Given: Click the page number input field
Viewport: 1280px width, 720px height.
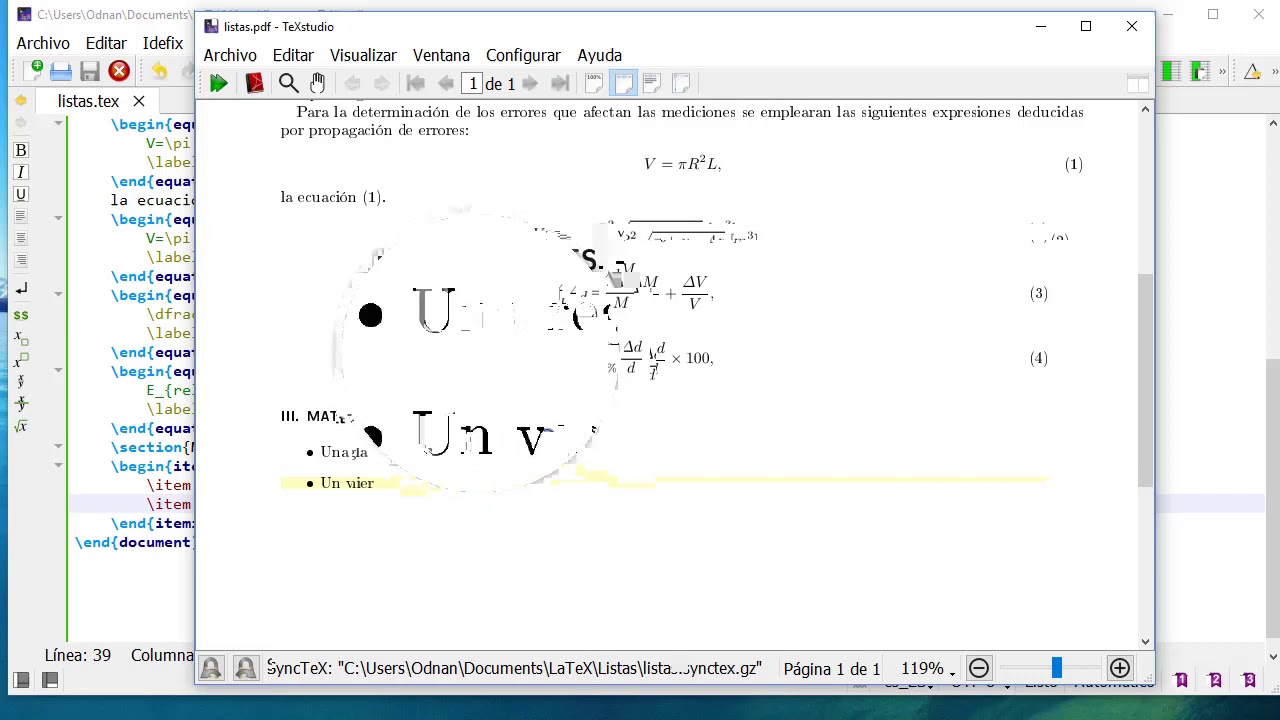Looking at the screenshot, I should point(473,84).
